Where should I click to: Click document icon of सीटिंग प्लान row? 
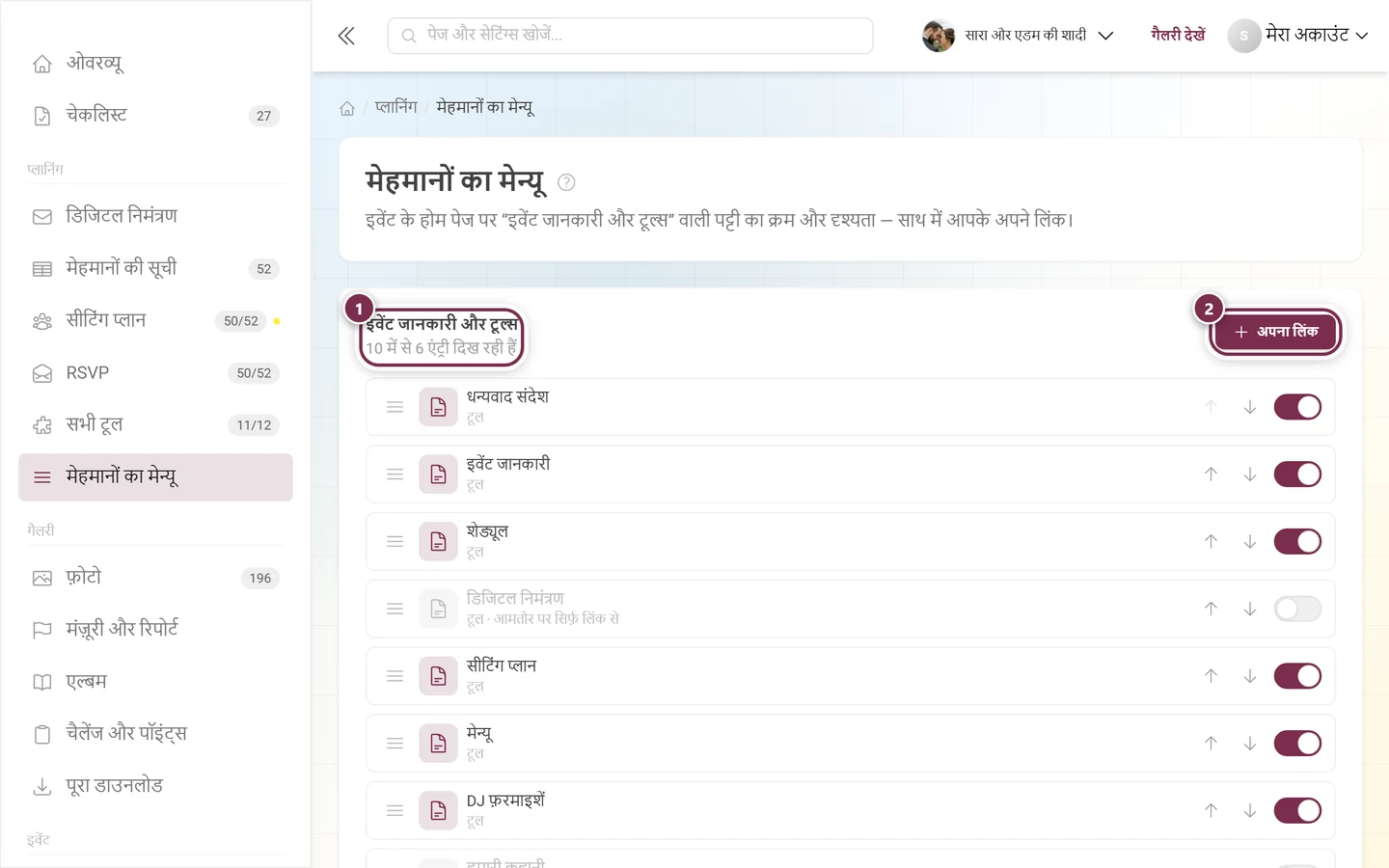438,676
